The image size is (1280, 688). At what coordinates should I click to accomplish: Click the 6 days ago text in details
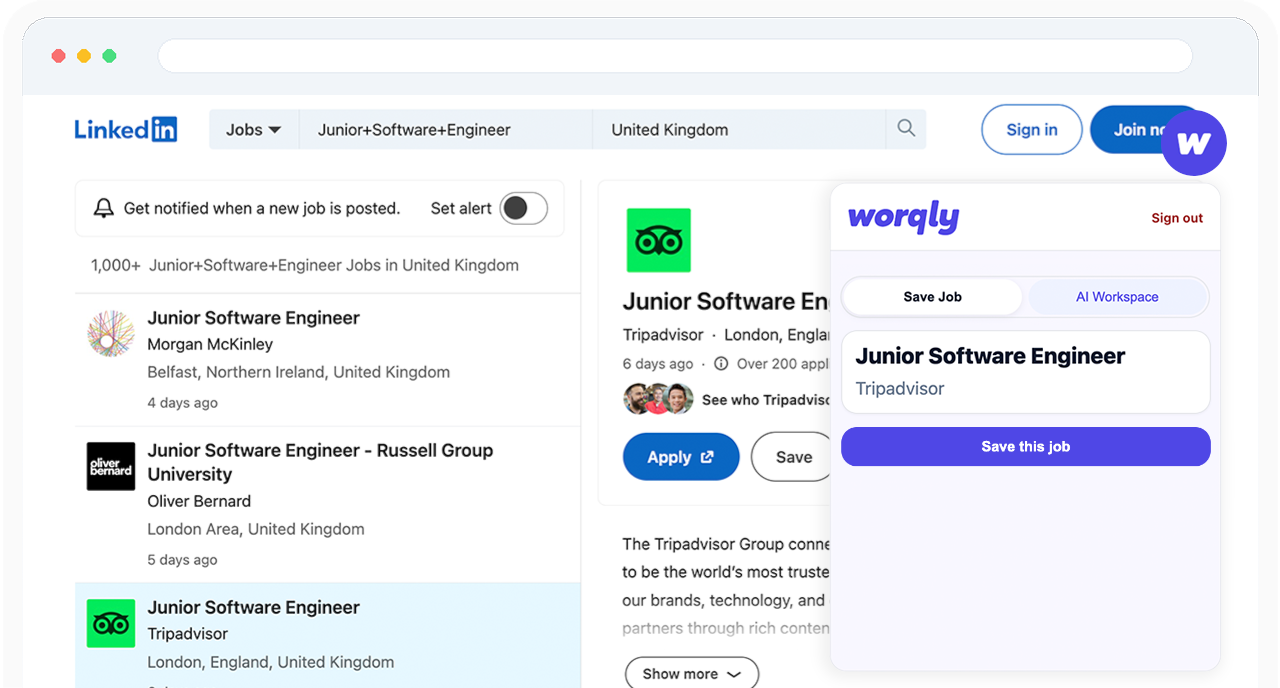tap(658, 364)
